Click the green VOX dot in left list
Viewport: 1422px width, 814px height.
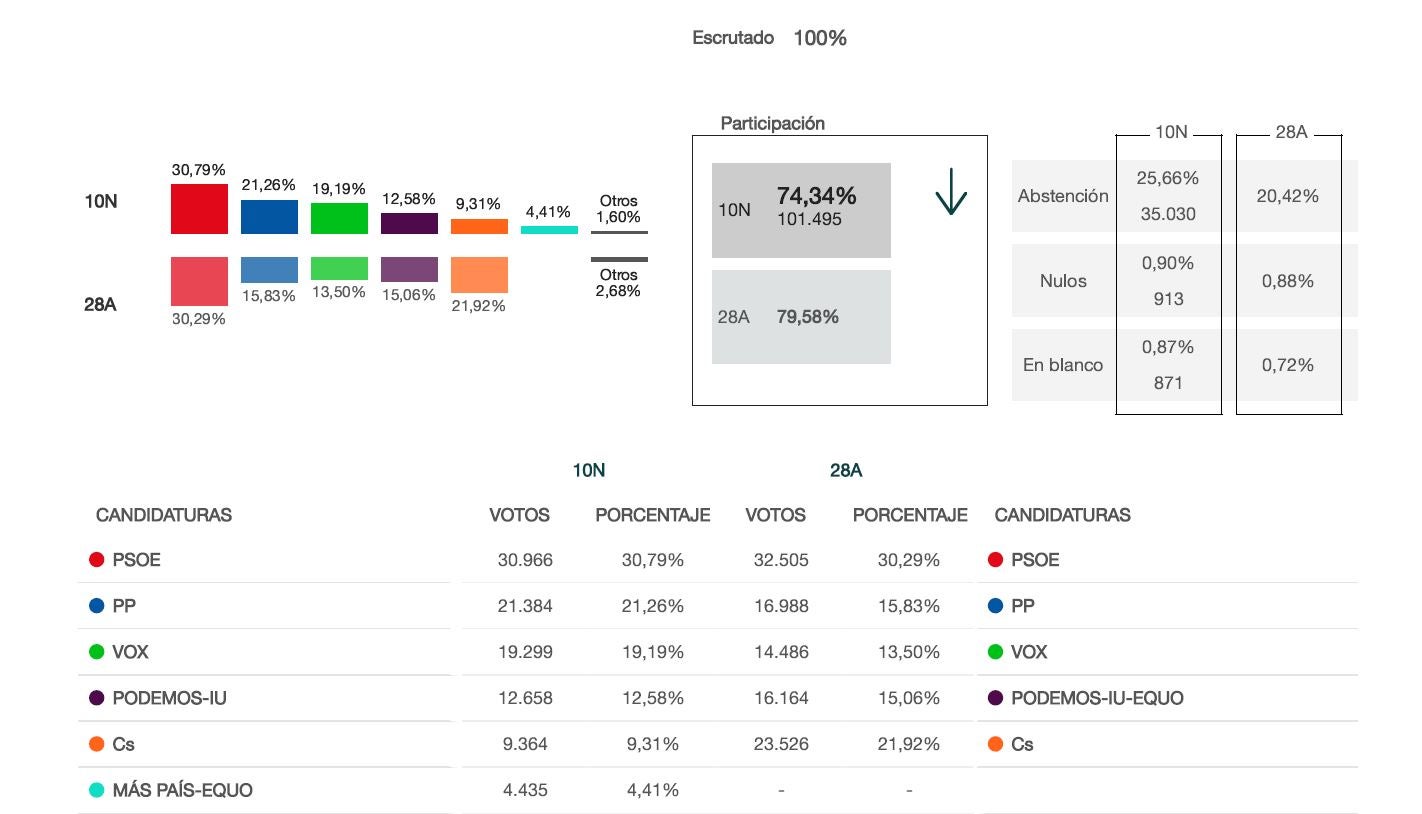(97, 652)
